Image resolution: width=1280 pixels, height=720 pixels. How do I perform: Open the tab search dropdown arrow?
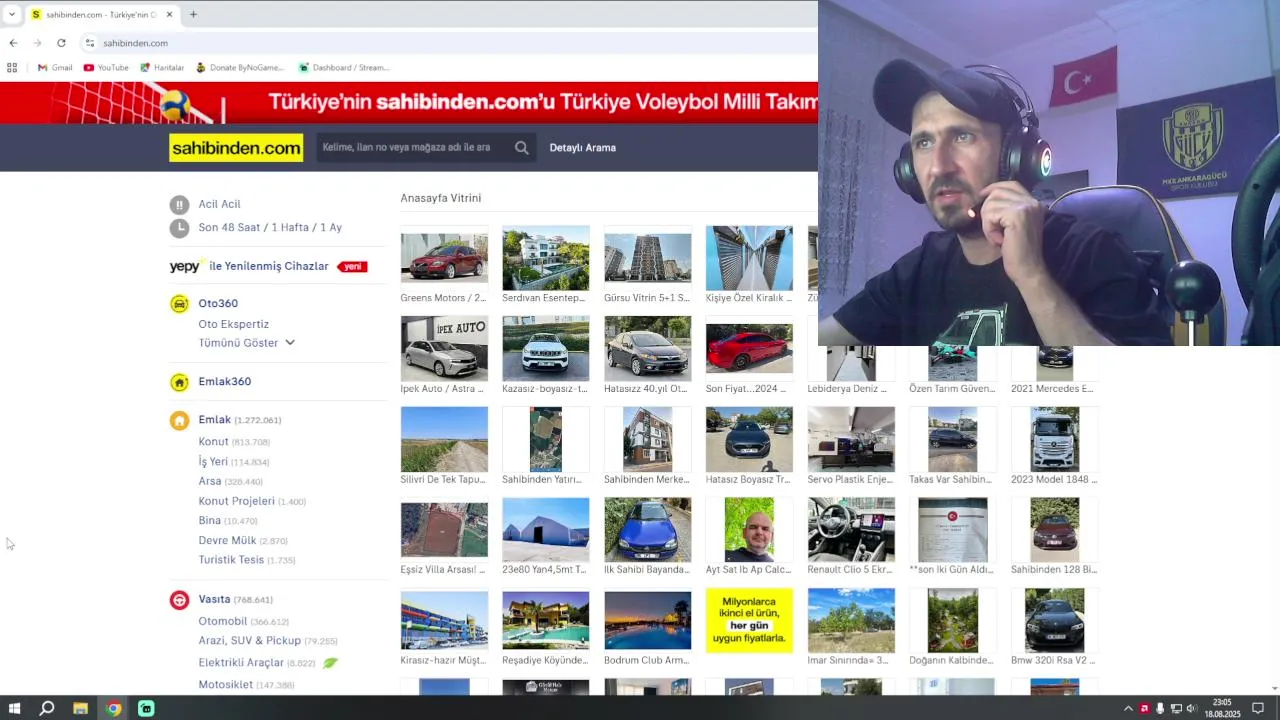(x=12, y=14)
